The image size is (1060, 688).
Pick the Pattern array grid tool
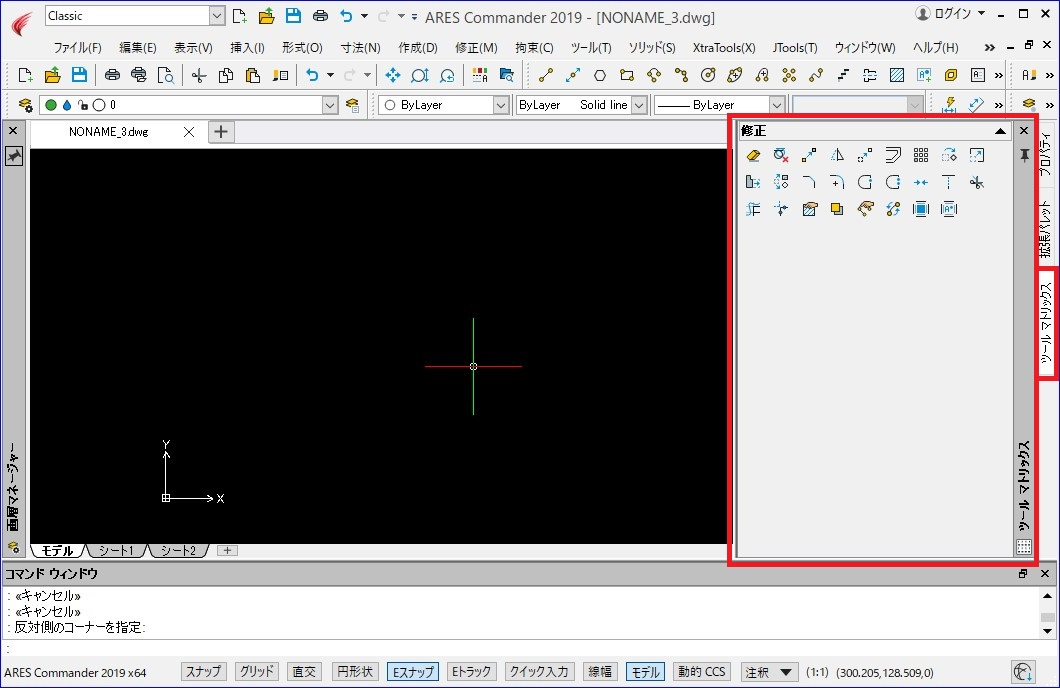click(x=921, y=155)
